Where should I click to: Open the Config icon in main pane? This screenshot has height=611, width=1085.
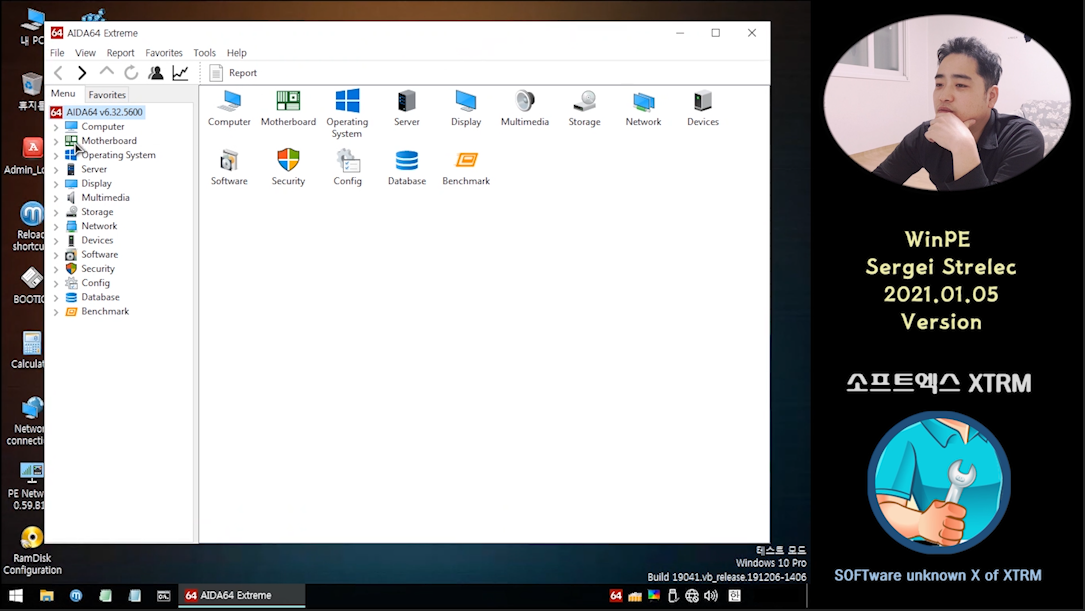[x=347, y=161]
